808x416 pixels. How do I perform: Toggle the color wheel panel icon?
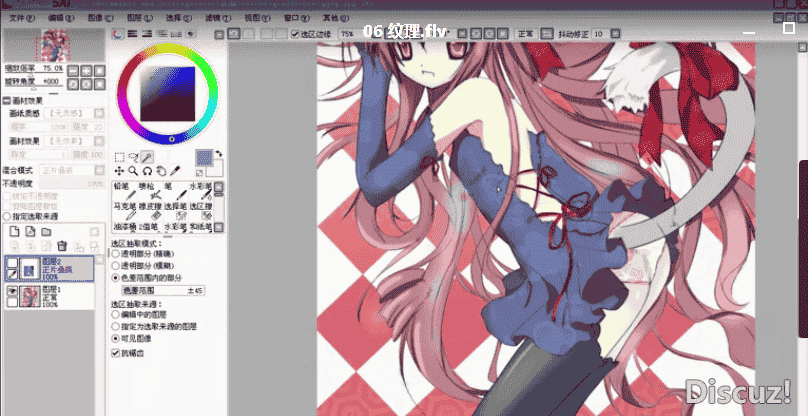(x=118, y=34)
